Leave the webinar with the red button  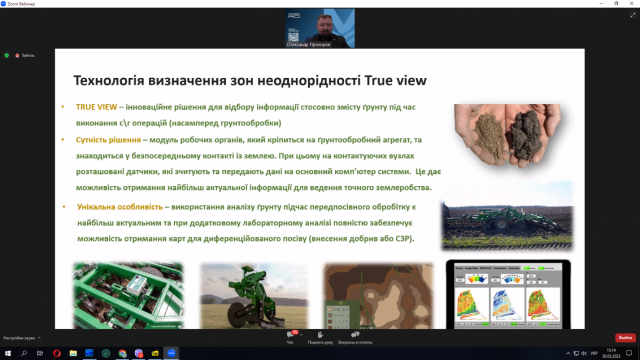pyautogui.click(x=625, y=338)
